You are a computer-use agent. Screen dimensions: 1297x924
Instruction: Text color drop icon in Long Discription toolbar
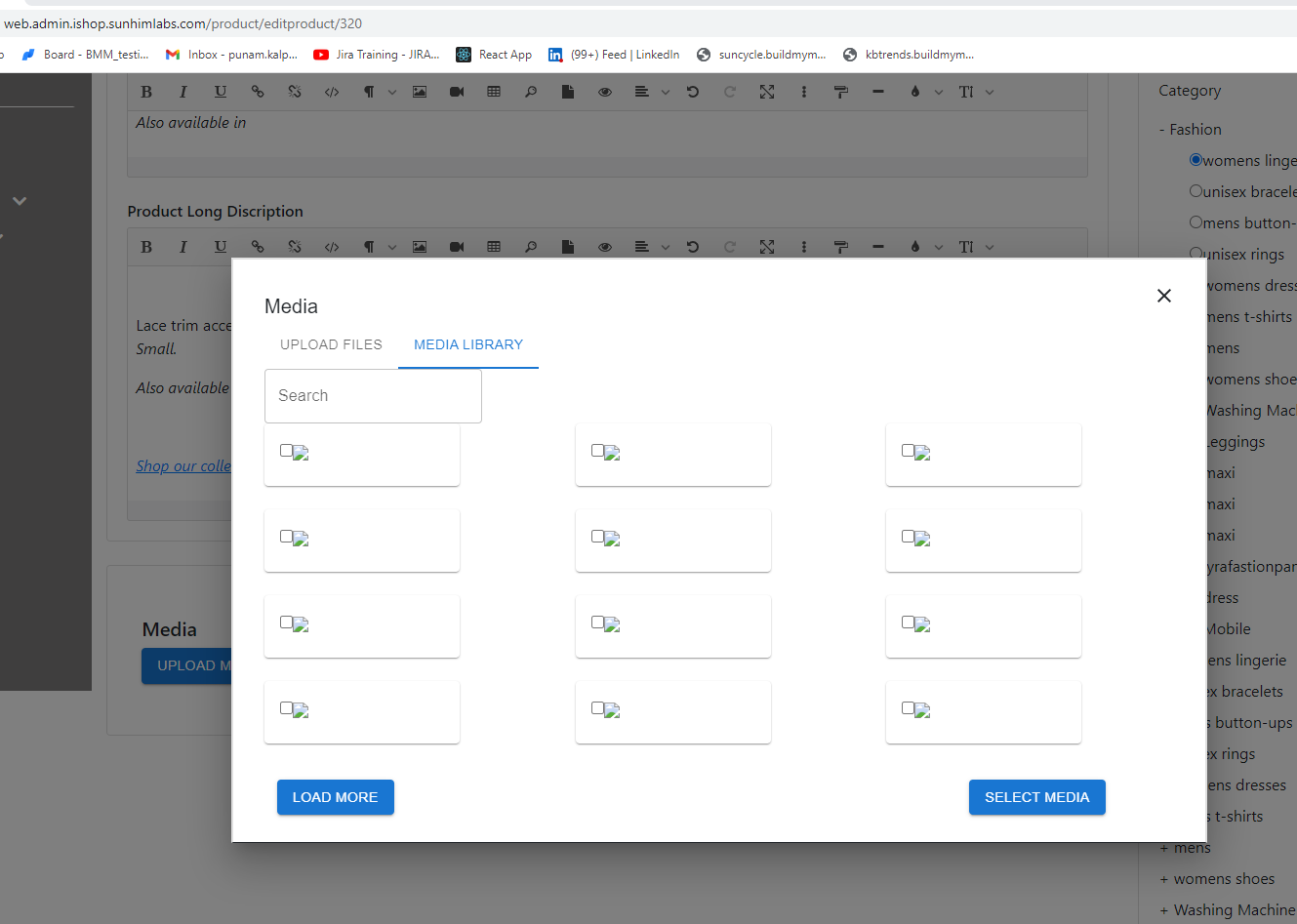[x=915, y=247]
